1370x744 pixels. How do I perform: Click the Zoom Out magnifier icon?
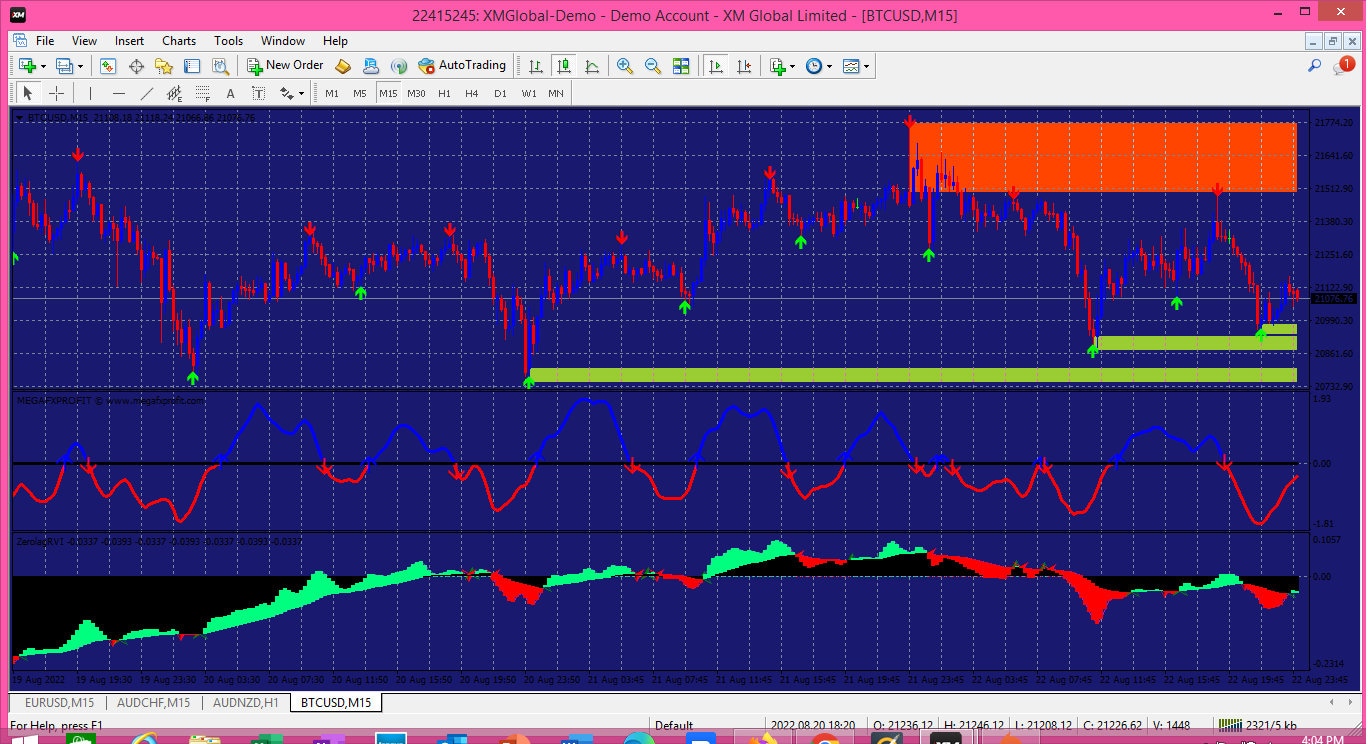click(653, 66)
